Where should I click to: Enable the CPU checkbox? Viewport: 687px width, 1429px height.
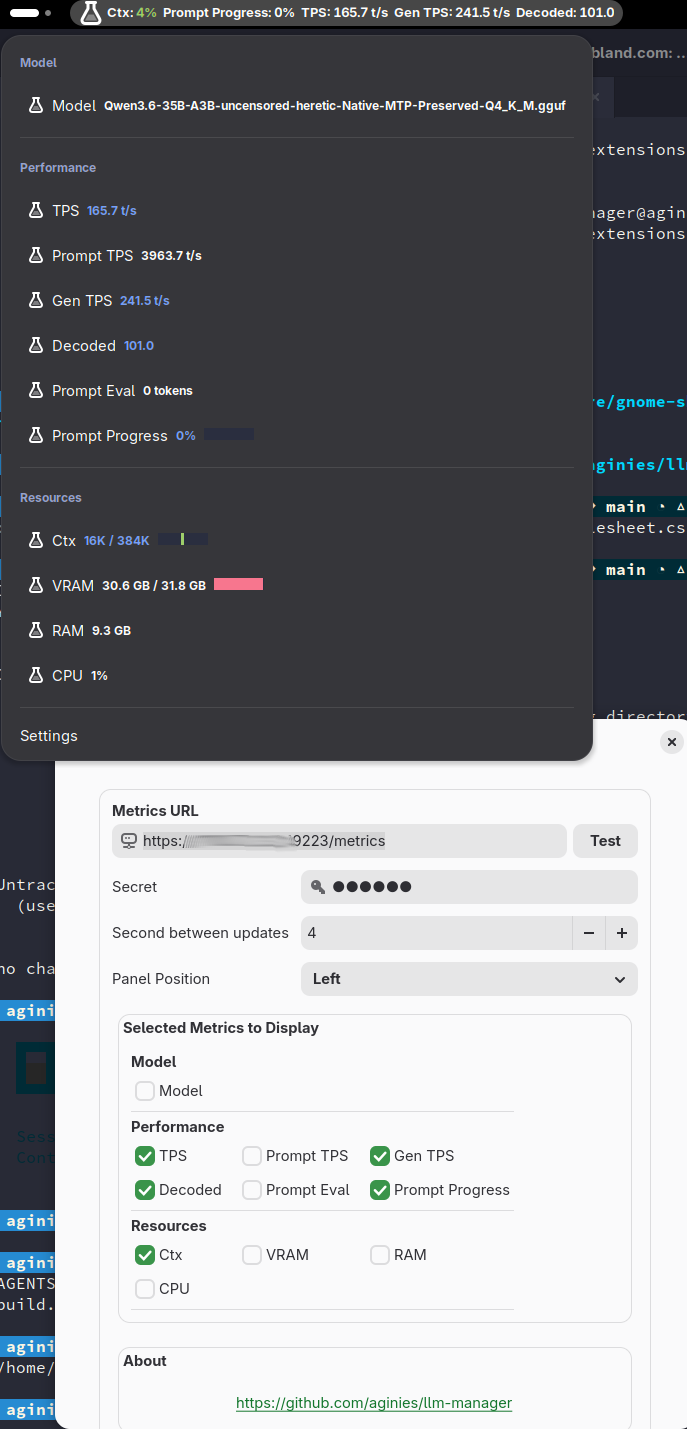145,1289
